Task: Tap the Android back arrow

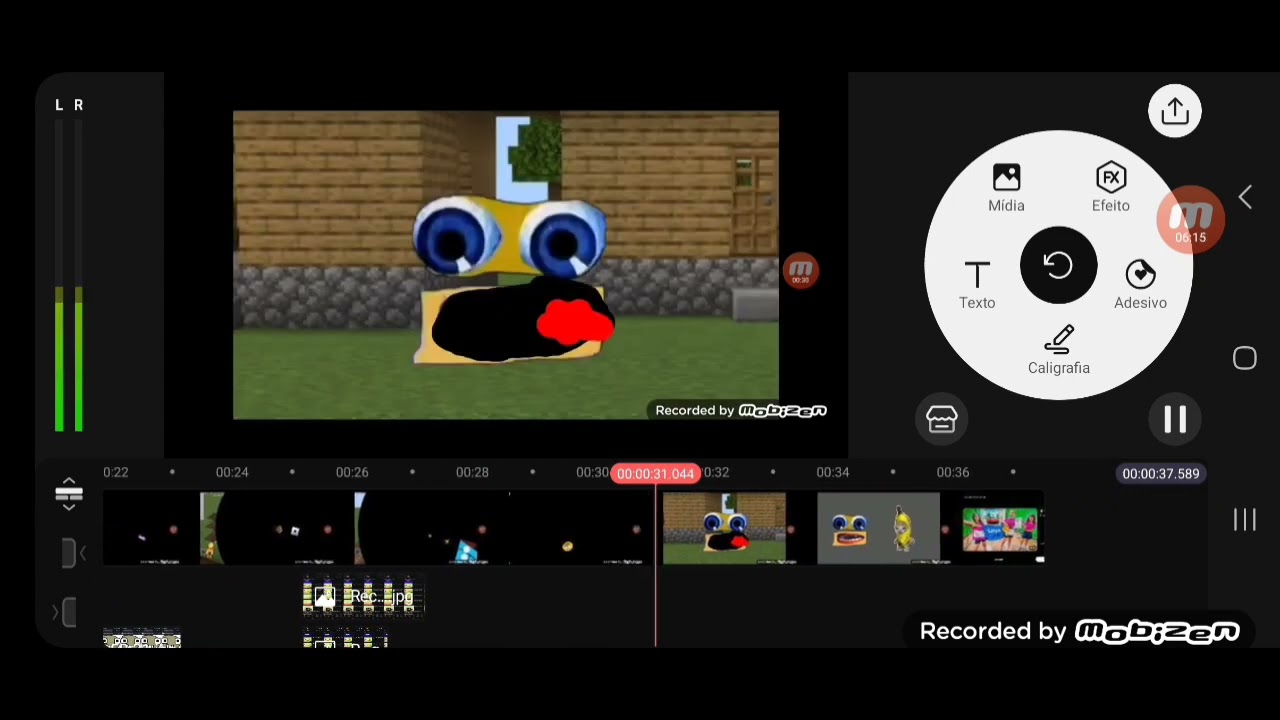Action: (1245, 197)
